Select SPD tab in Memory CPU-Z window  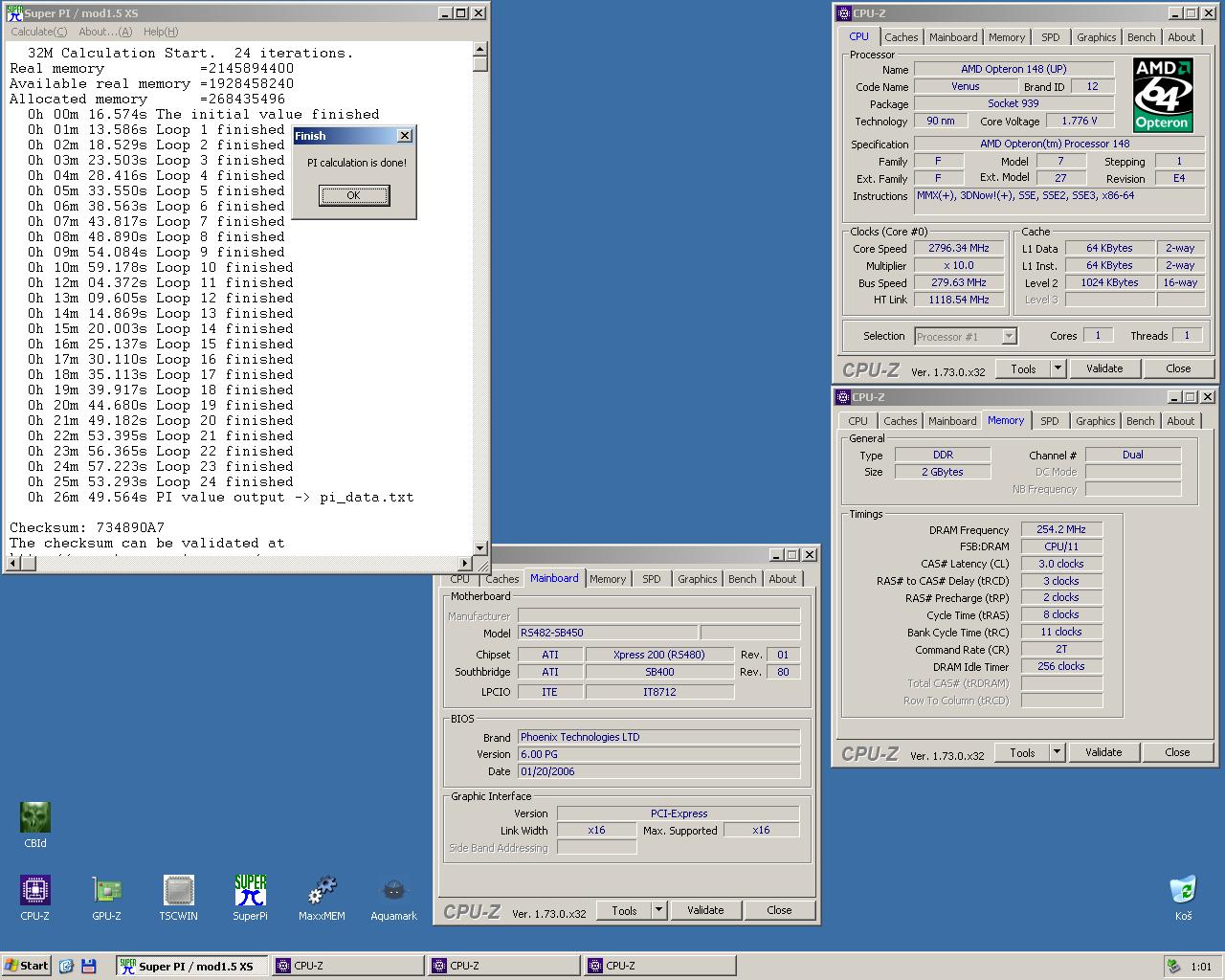(1050, 421)
